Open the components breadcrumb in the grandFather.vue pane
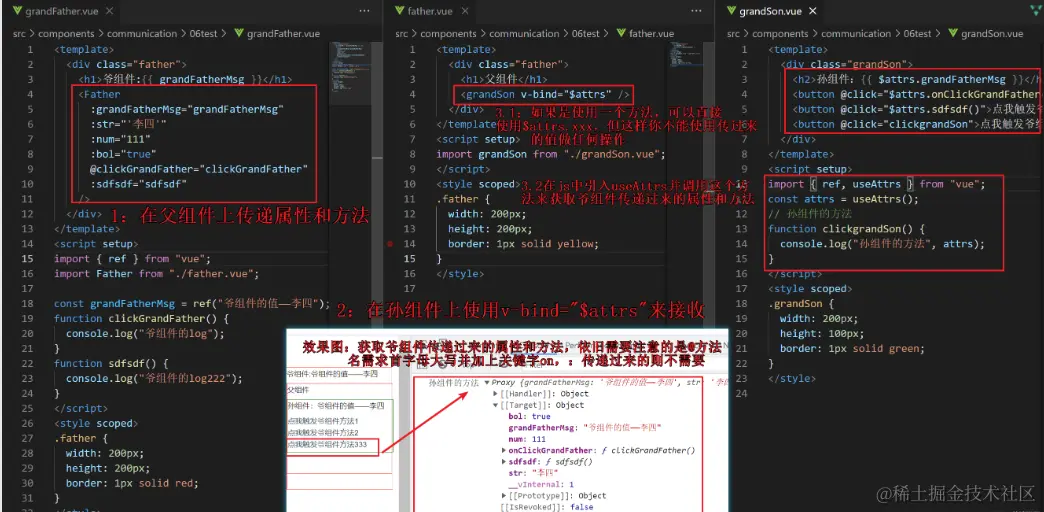Viewport: 1044px width, 512px height. pyautogui.click(x=67, y=34)
